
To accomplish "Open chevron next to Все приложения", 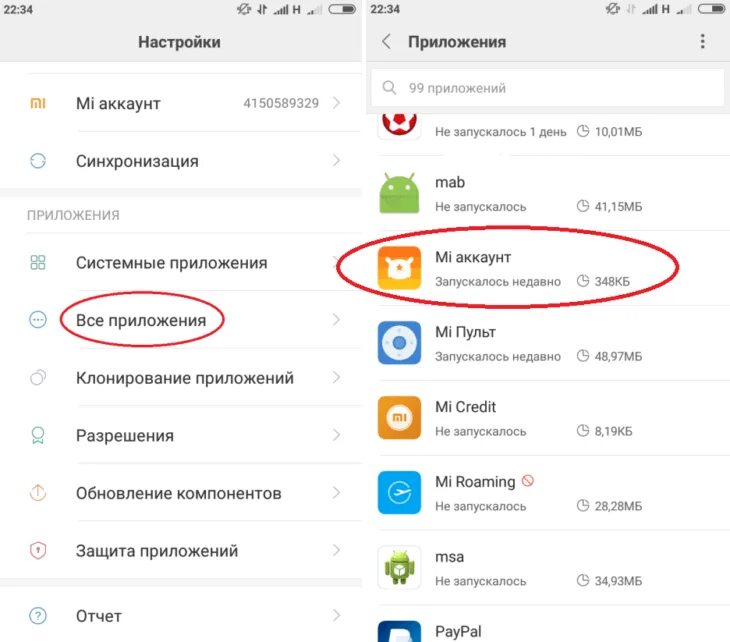I will (336, 320).
